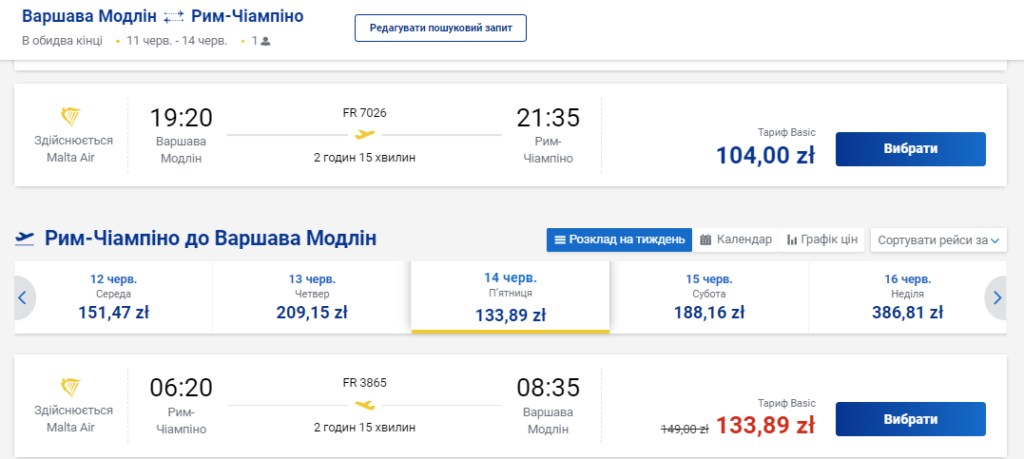Screen dimensions: 1024x459
Task: Click the yellow plane icon under FR 7026
Action: [365, 134]
